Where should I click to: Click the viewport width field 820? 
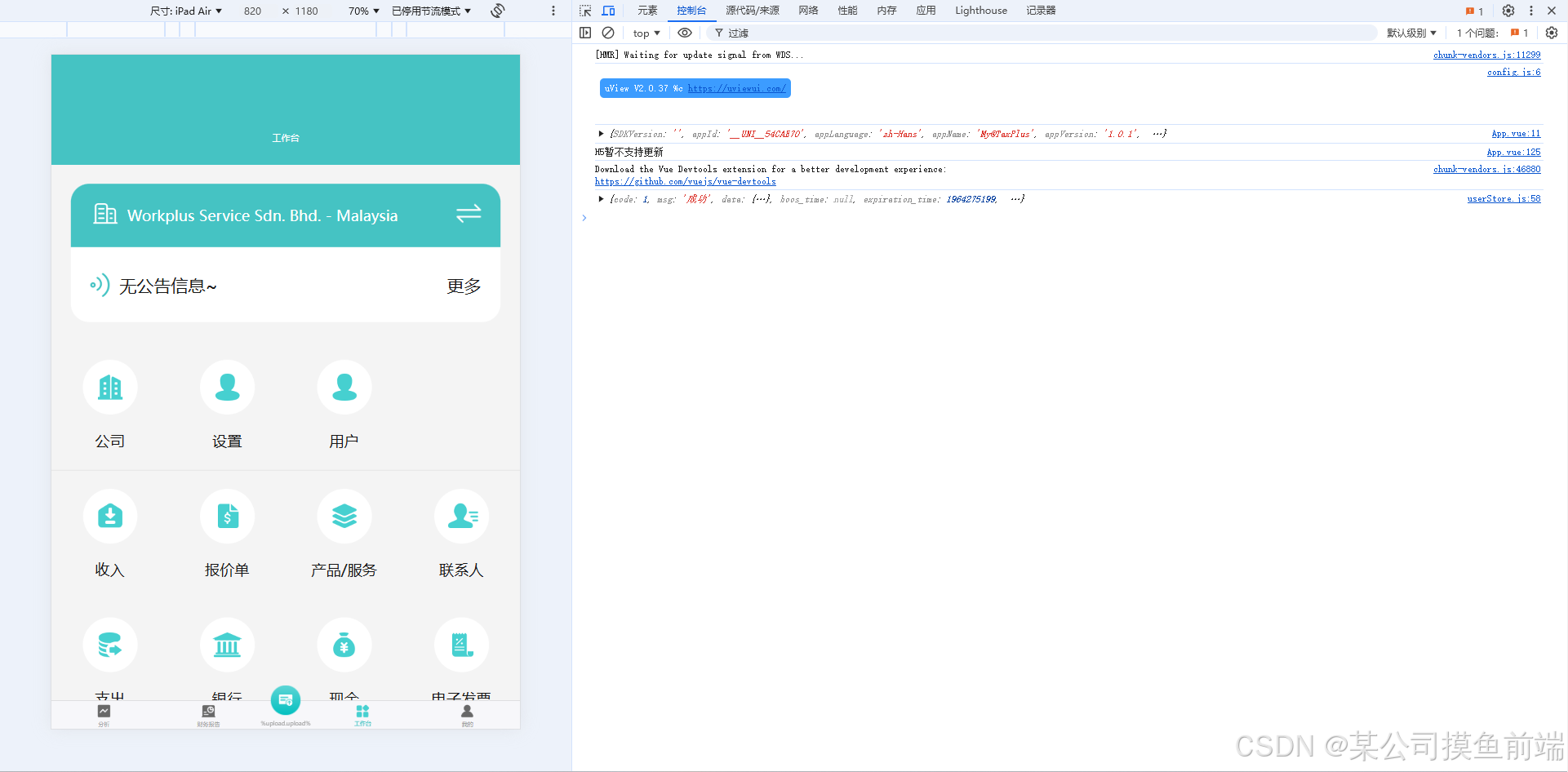tap(253, 11)
